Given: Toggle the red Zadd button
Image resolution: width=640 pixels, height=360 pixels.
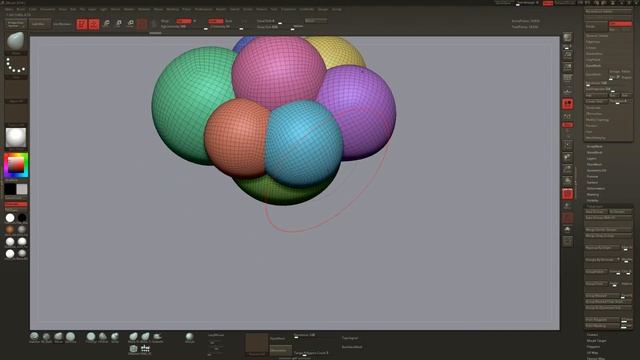Looking at the screenshot, I should (216, 21).
